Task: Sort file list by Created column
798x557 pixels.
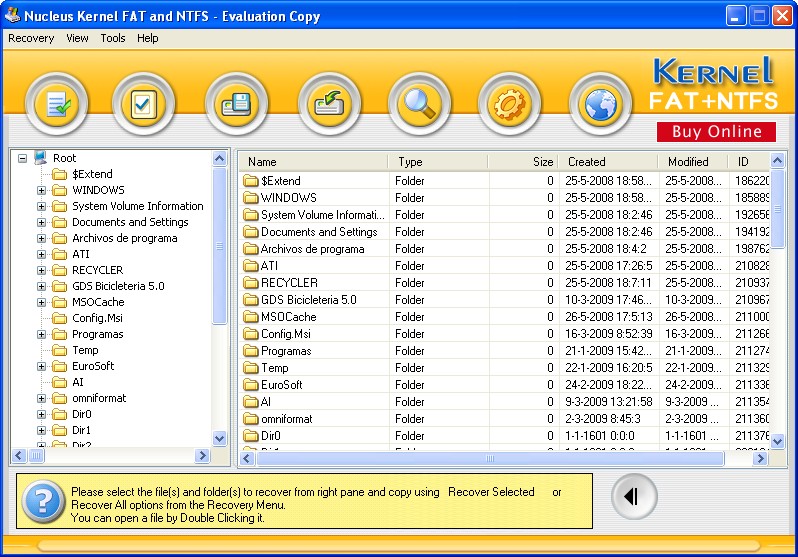Action: click(x=608, y=162)
